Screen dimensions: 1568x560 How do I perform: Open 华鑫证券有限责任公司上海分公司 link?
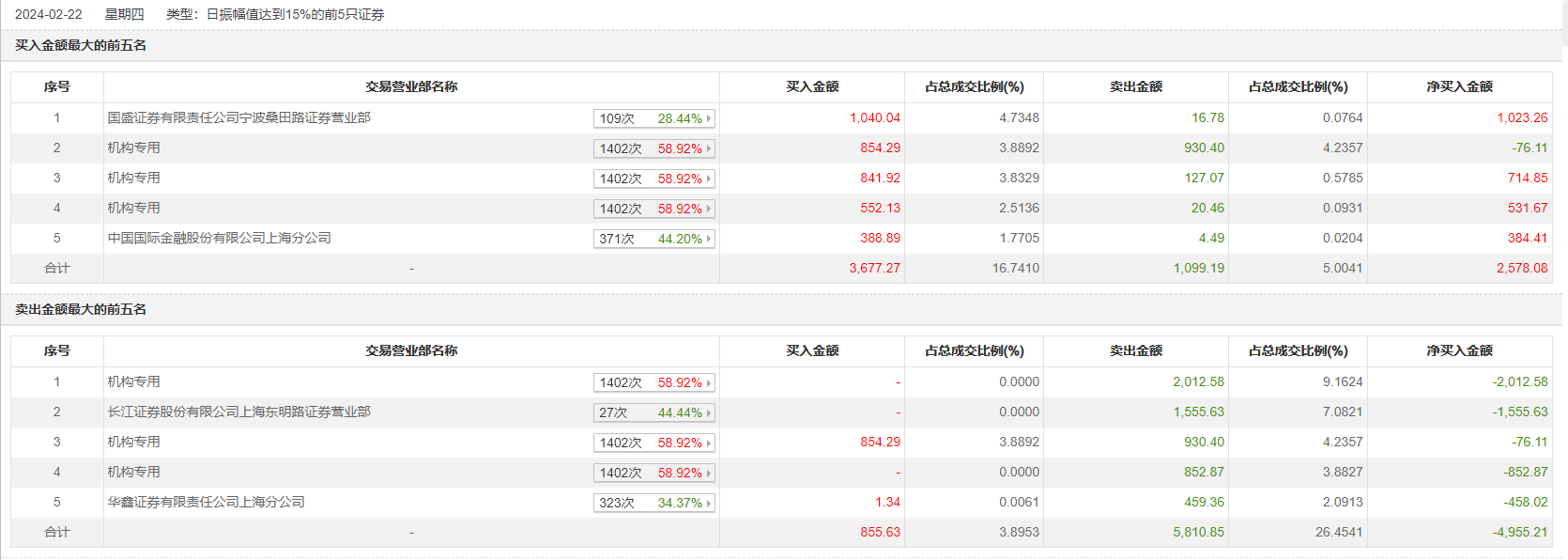pos(206,502)
